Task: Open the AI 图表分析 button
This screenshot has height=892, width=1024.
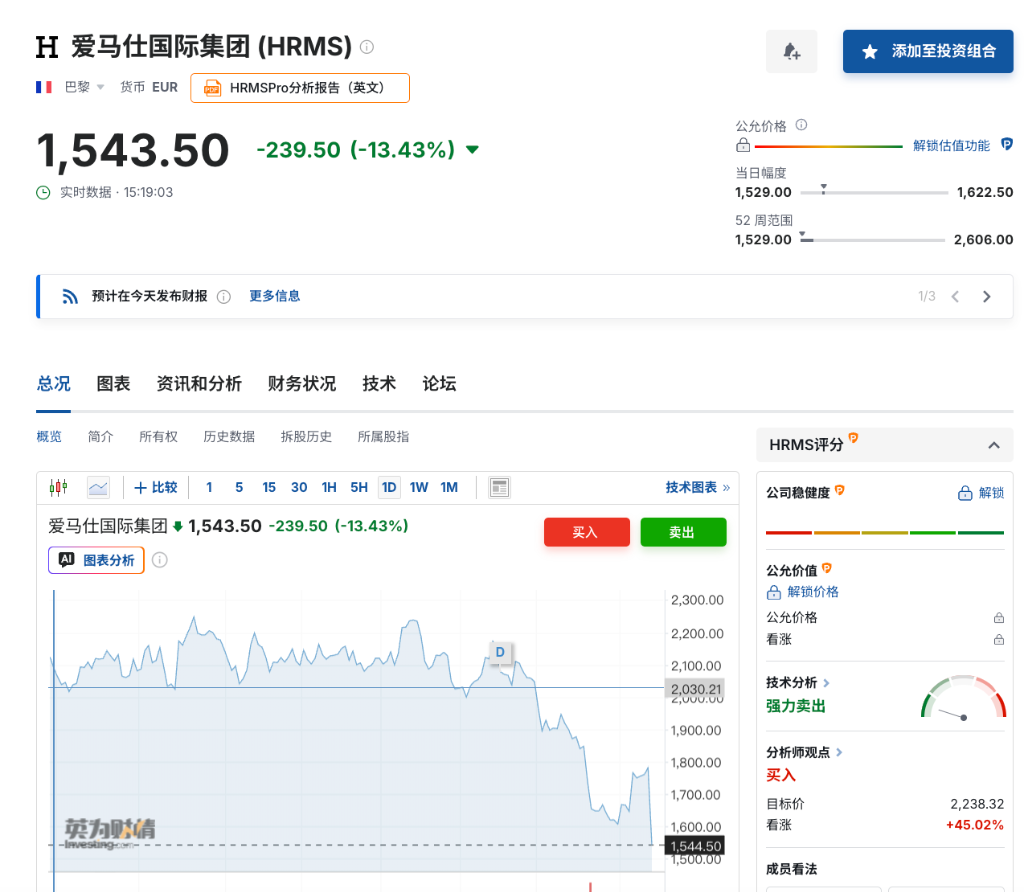Action: pos(96,560)
